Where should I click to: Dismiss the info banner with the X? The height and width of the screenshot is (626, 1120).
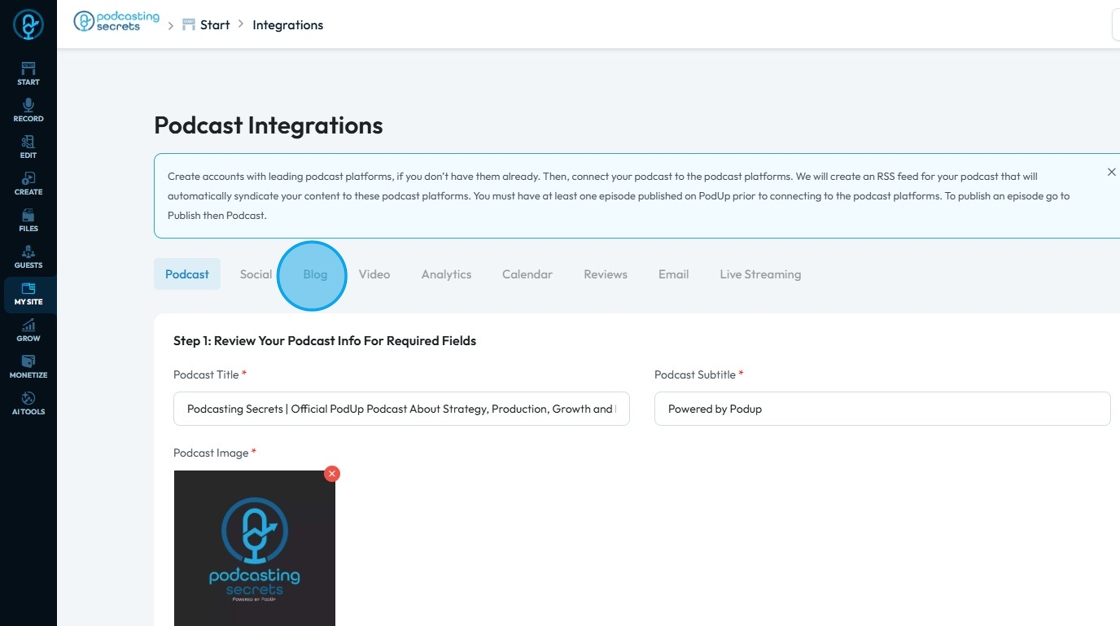point(1111,172)
